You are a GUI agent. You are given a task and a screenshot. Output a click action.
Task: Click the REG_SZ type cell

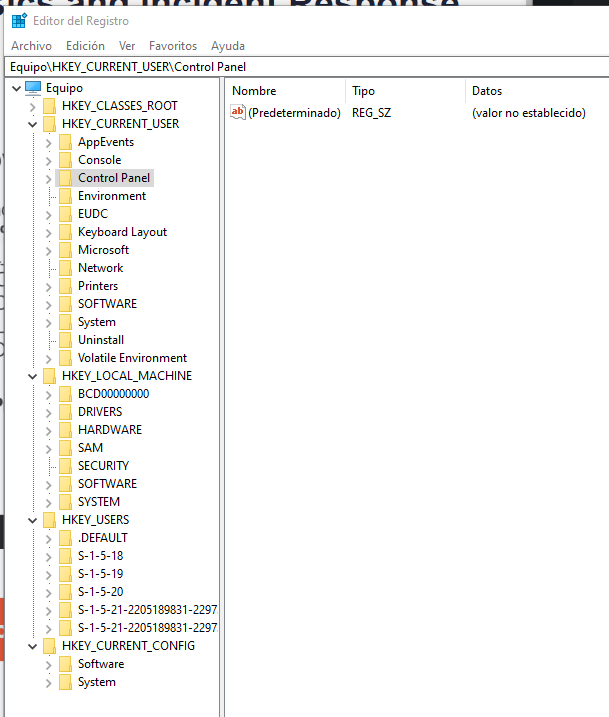click(371, 112)
